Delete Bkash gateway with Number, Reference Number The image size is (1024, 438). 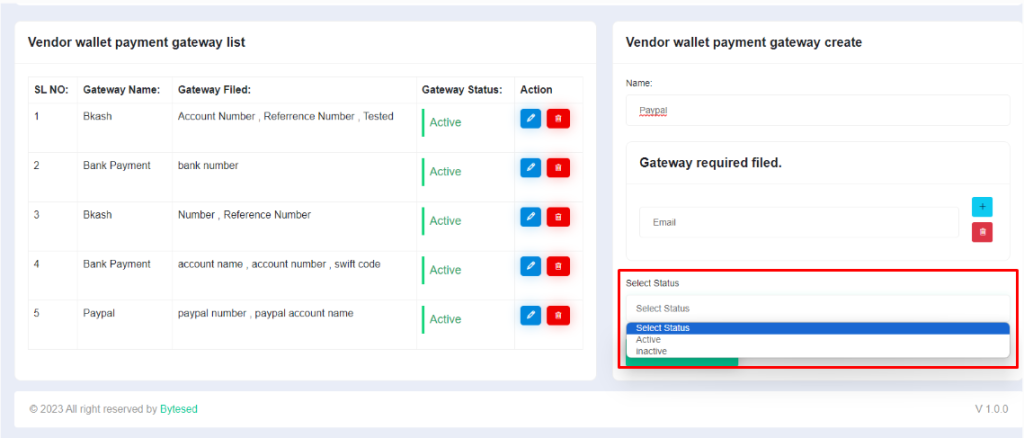tap(558, 217)
